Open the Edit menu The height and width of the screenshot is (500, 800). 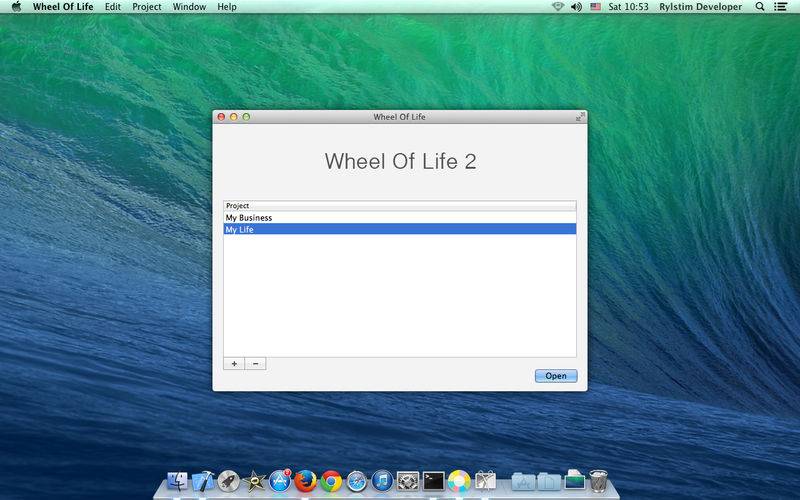[x=113, y=7]
